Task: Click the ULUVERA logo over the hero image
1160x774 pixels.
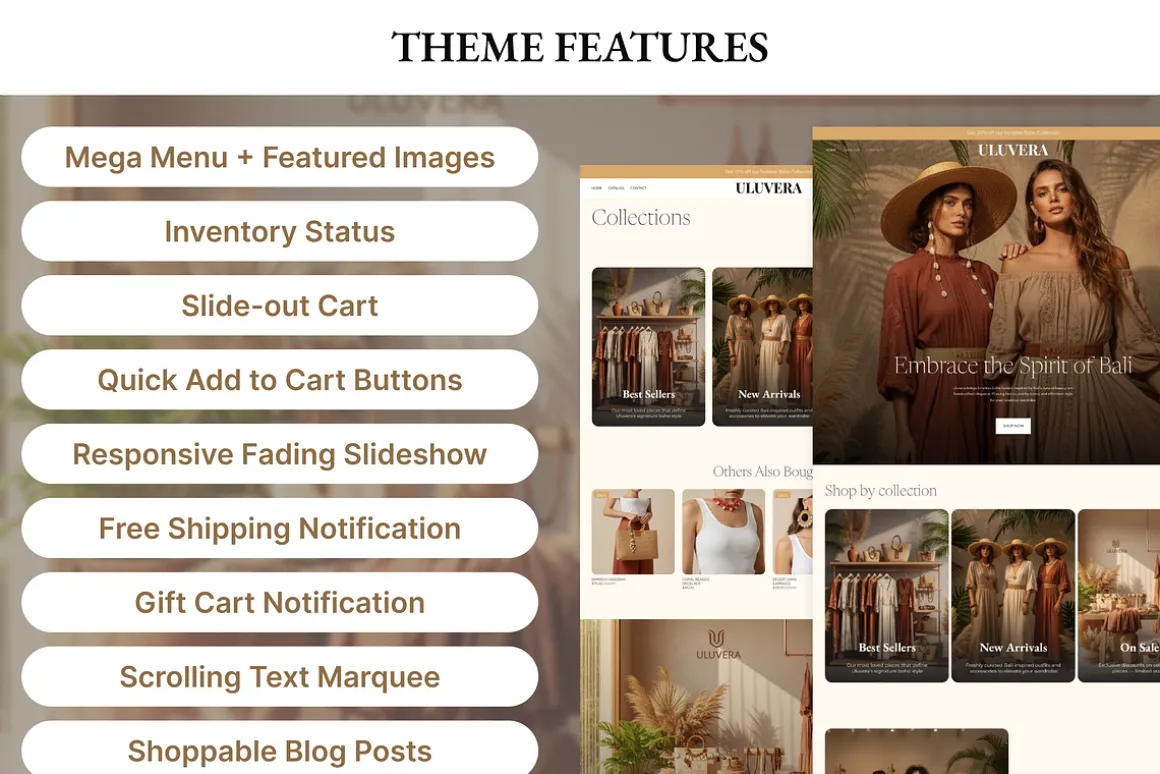Action: (1013, 150)
